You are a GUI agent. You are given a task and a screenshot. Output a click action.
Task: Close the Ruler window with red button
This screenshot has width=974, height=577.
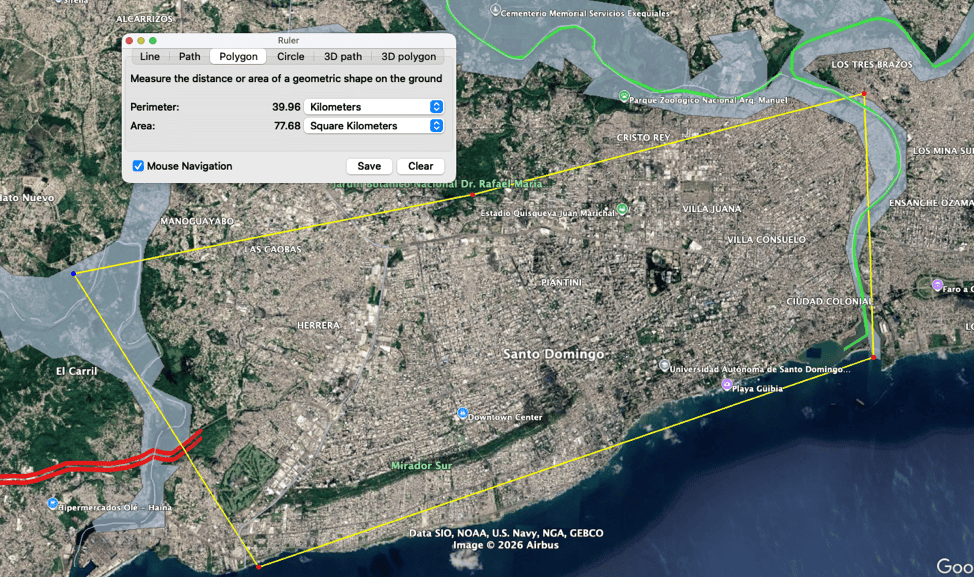coord(129,40)
